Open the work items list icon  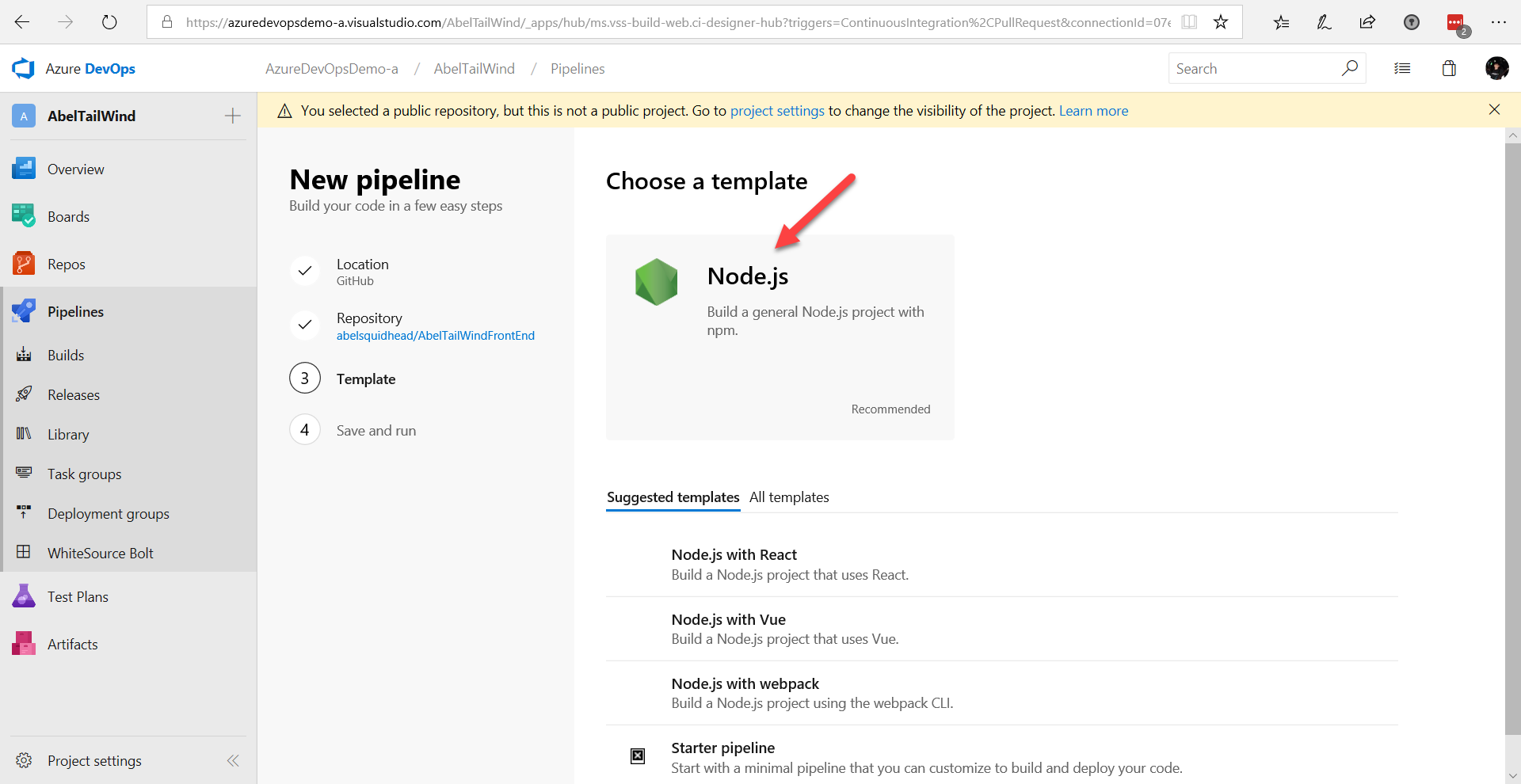click(x=1402, y=69)
